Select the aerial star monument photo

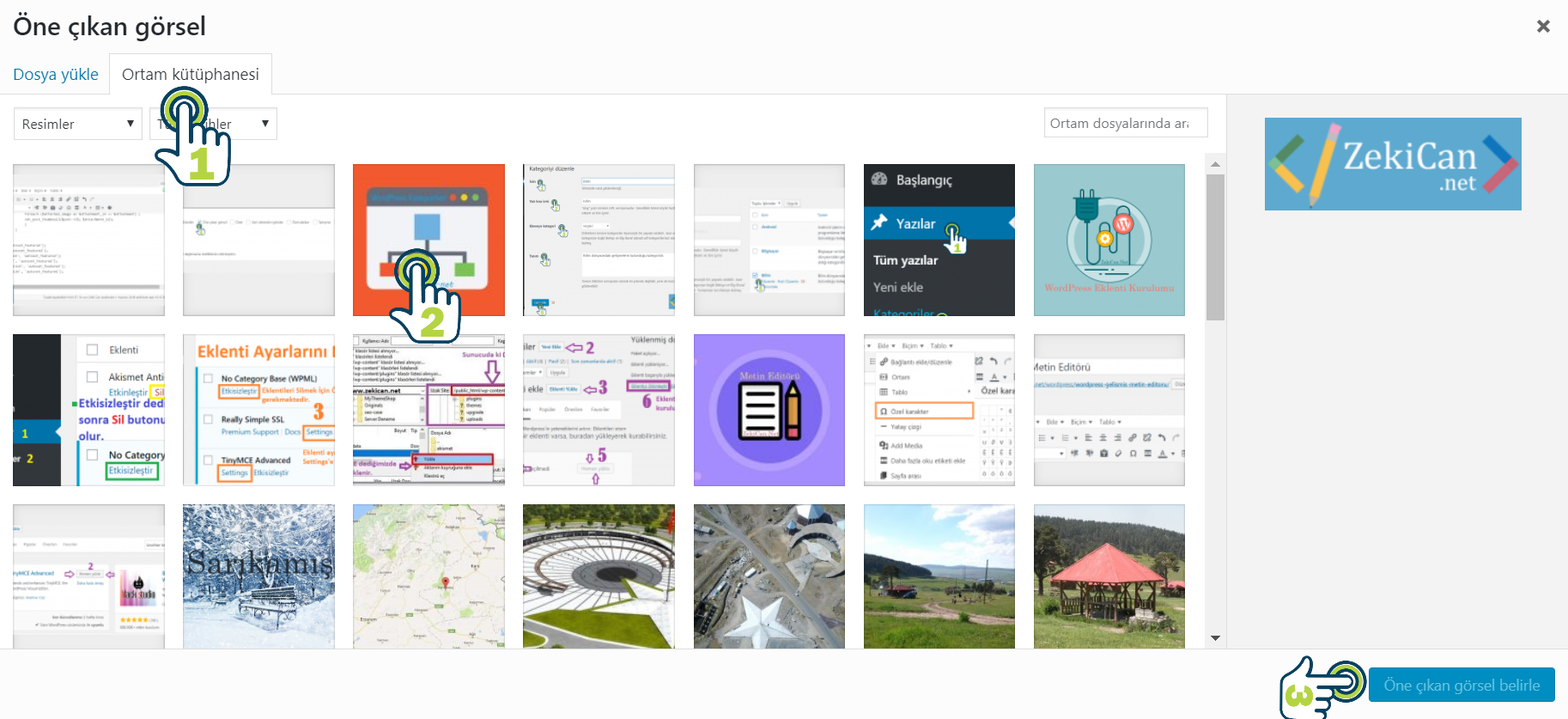click(x=769, y=576)
